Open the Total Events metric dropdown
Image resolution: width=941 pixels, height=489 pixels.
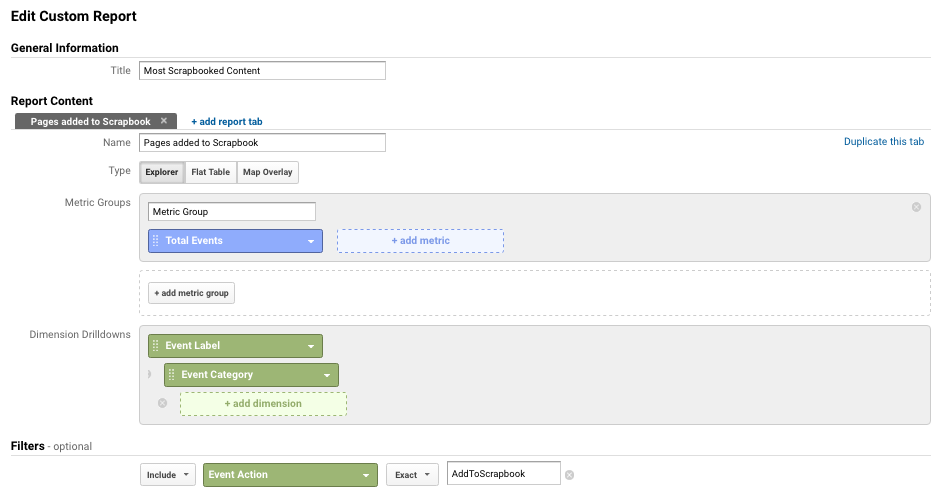tap(311, 241)
